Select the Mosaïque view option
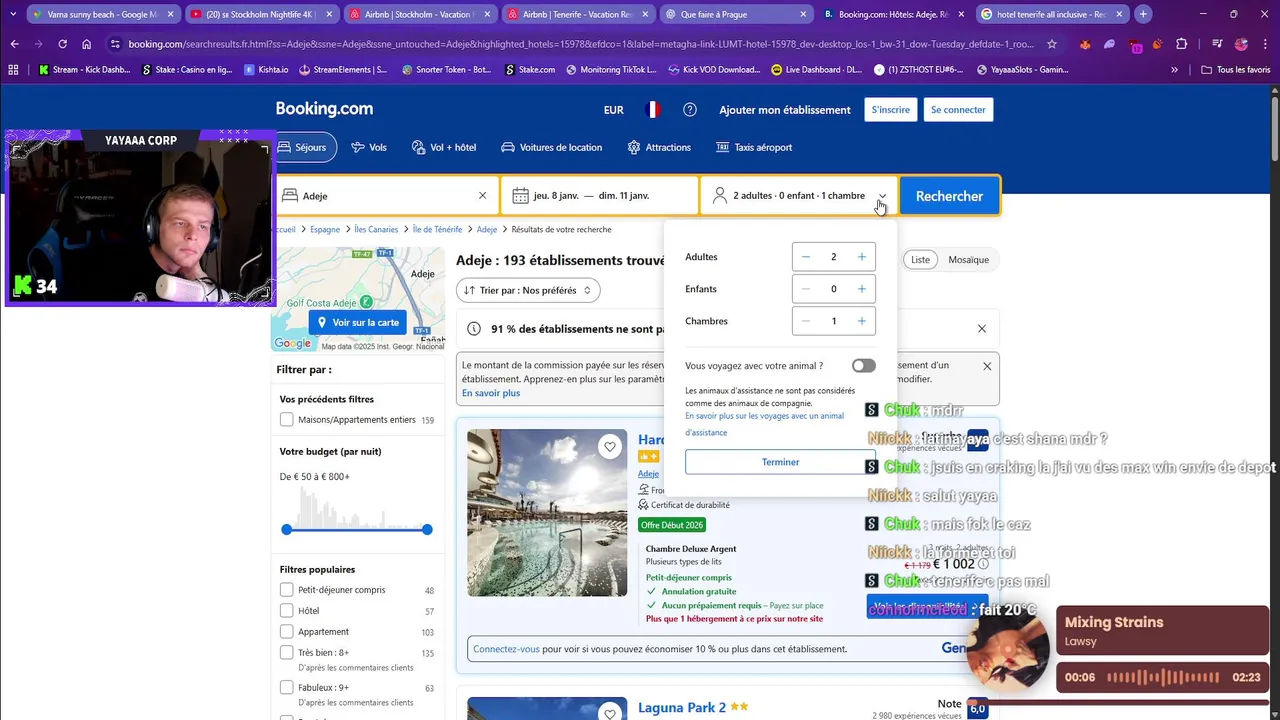 (x=968, y=260)
